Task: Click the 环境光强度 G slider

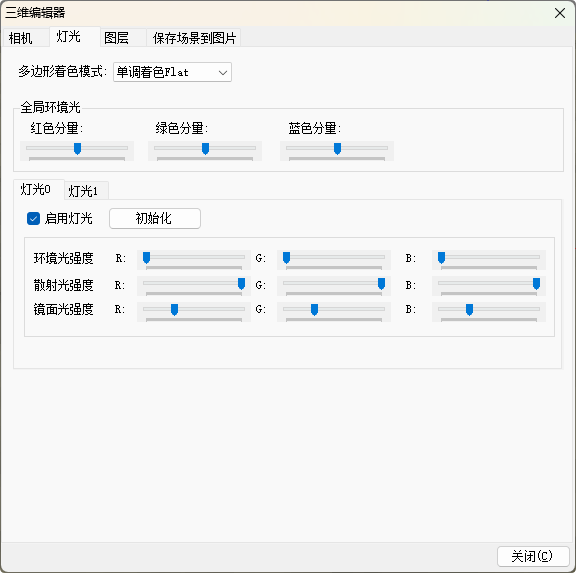Action: (x=334, y=260)
